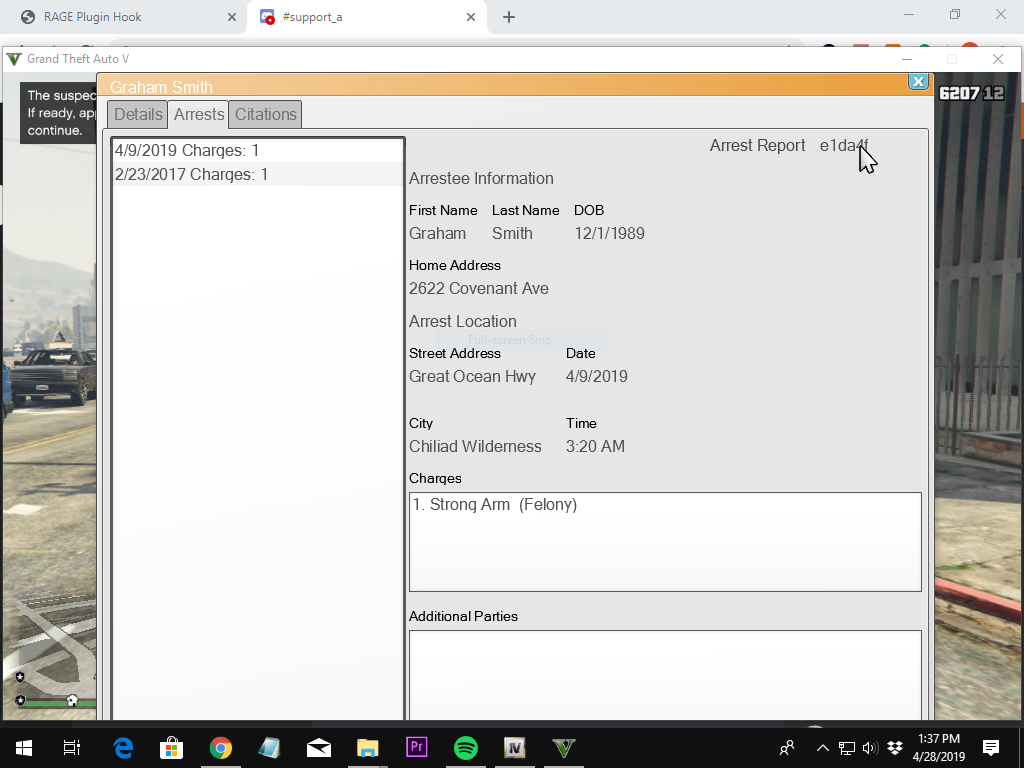Close the #support_a browser tab
1024x768 pixels.
click(x=471, y=17)
